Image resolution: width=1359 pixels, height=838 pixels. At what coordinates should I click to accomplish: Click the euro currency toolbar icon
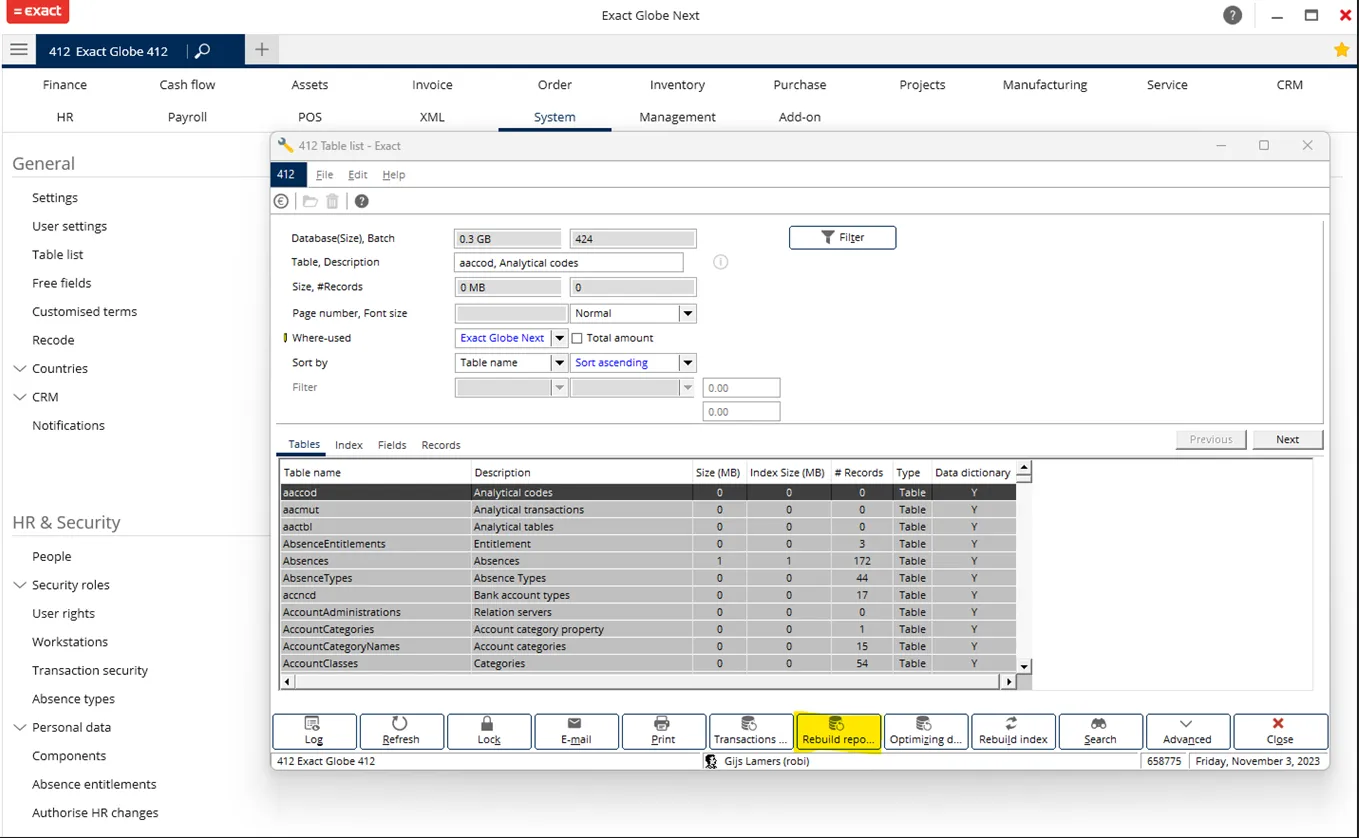[282, 201]
